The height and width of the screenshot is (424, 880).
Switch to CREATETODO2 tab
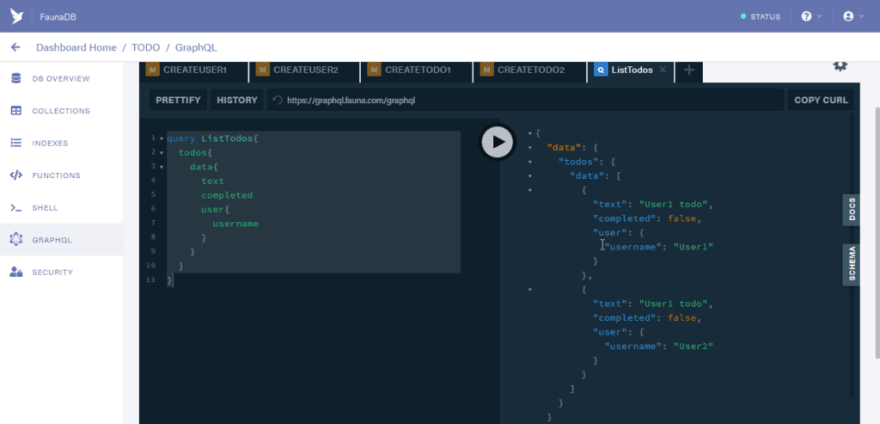tap(529, 70)
